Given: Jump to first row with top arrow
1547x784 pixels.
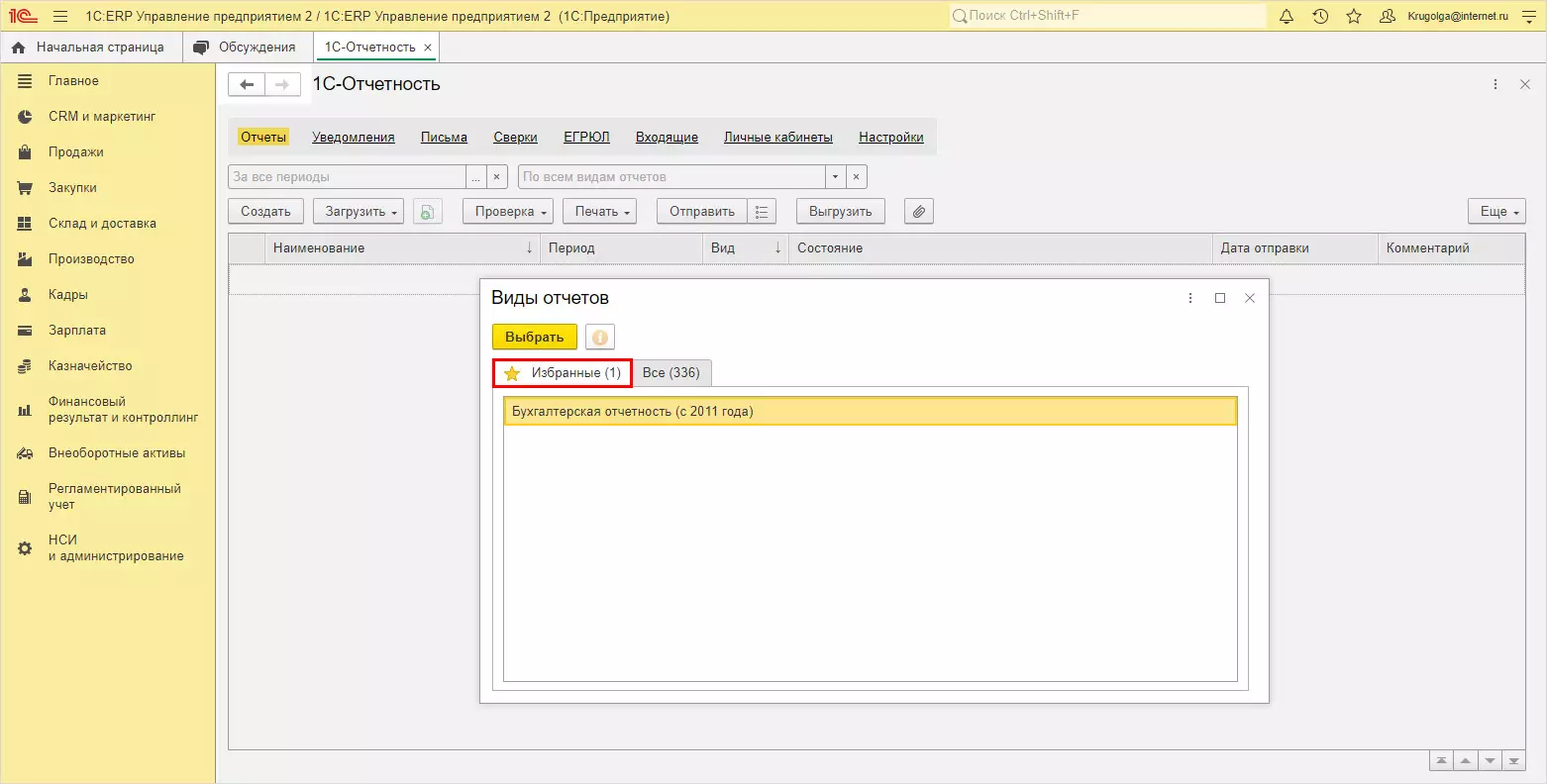Looking at the screenshot, I should tap(1442, 761).
